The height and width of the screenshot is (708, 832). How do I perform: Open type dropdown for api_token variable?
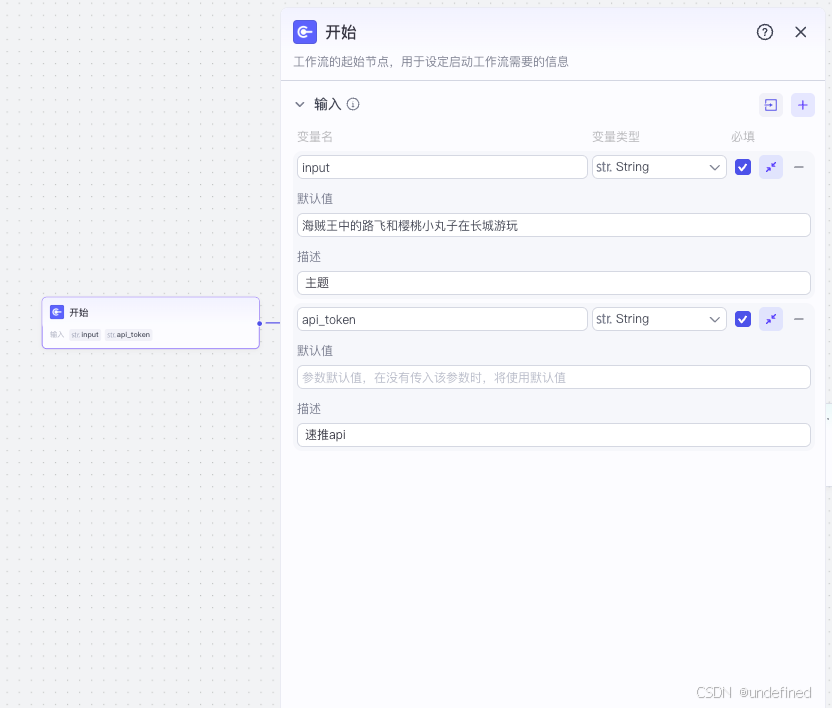pos(659,319)
